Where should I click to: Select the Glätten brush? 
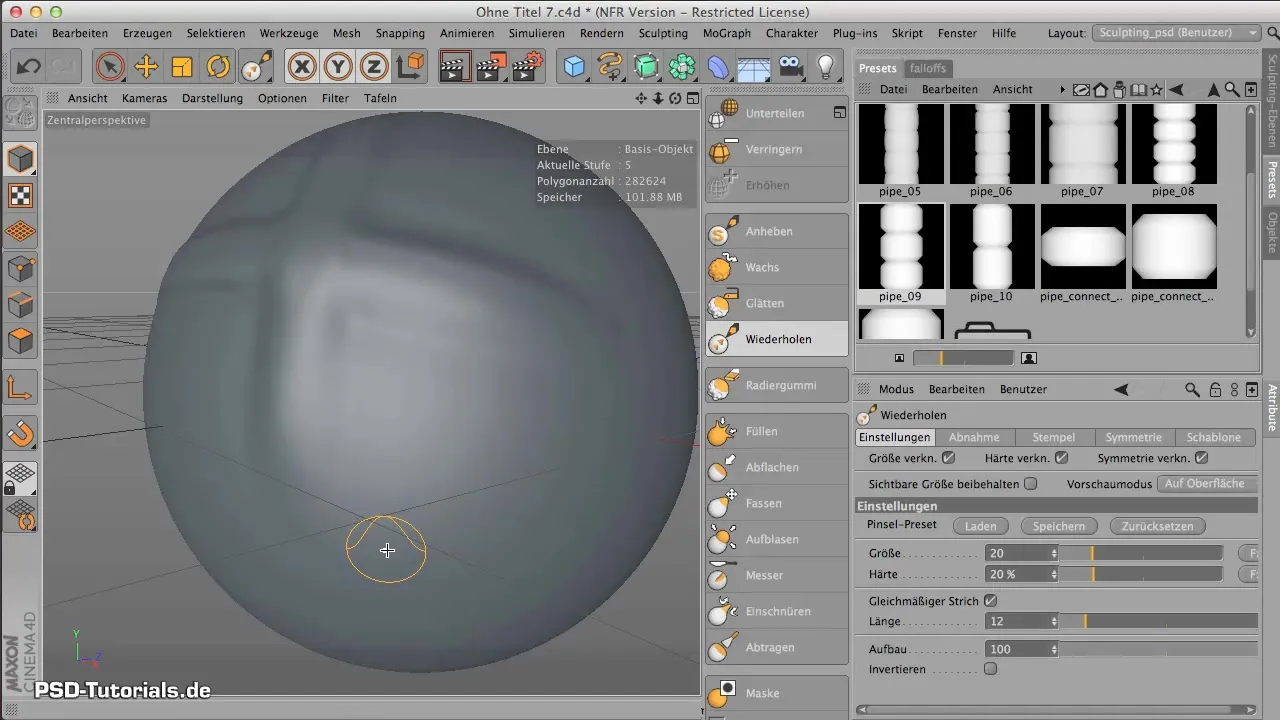pyautogui.click(x=777, y=303)
